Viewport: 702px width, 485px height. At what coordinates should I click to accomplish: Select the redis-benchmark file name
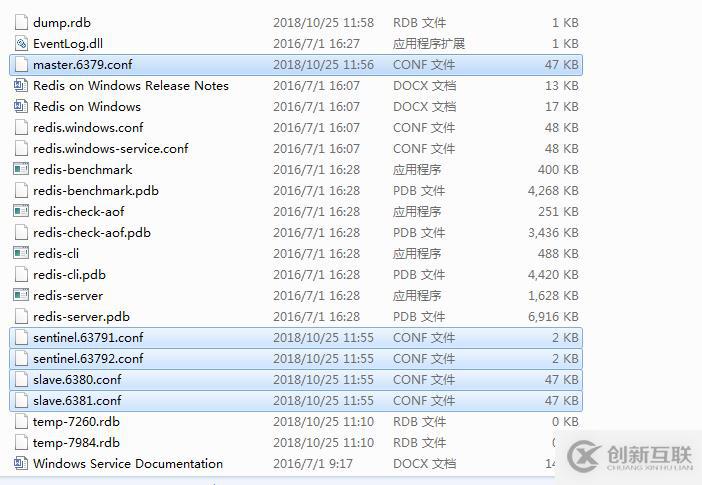[x=83, y=170]
